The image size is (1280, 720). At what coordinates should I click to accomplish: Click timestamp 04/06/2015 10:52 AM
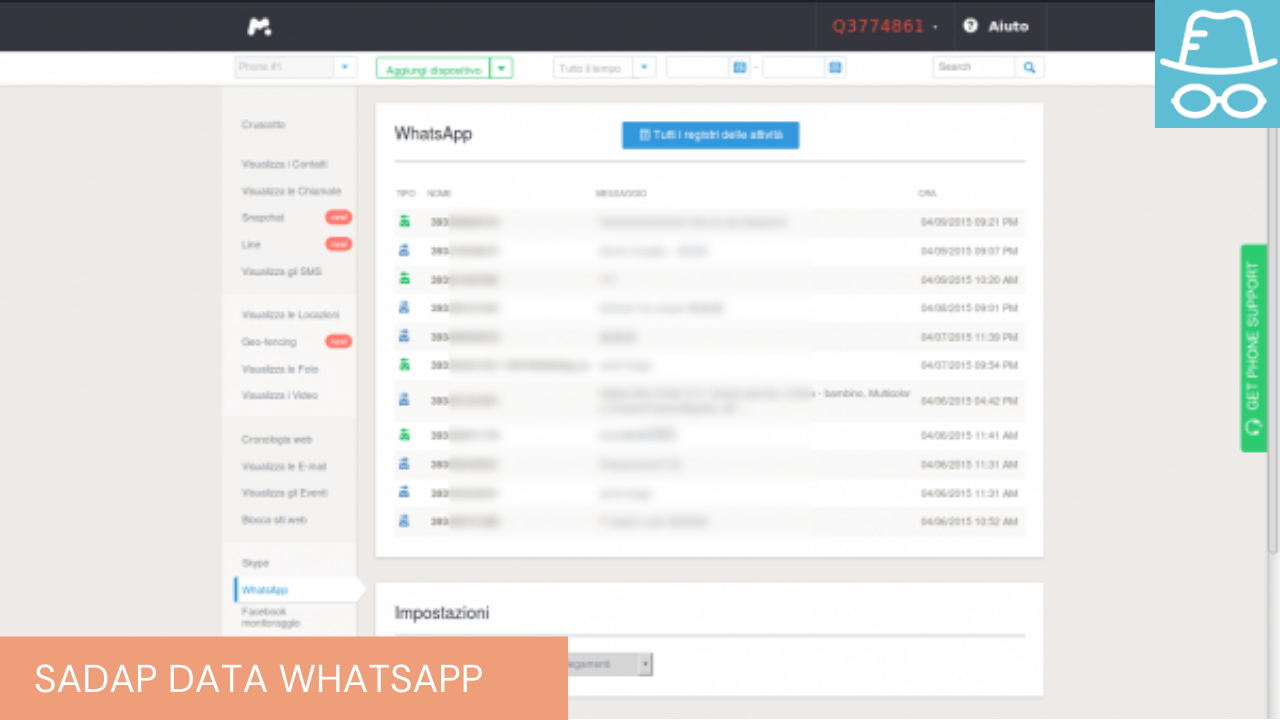tap(969, 521)
